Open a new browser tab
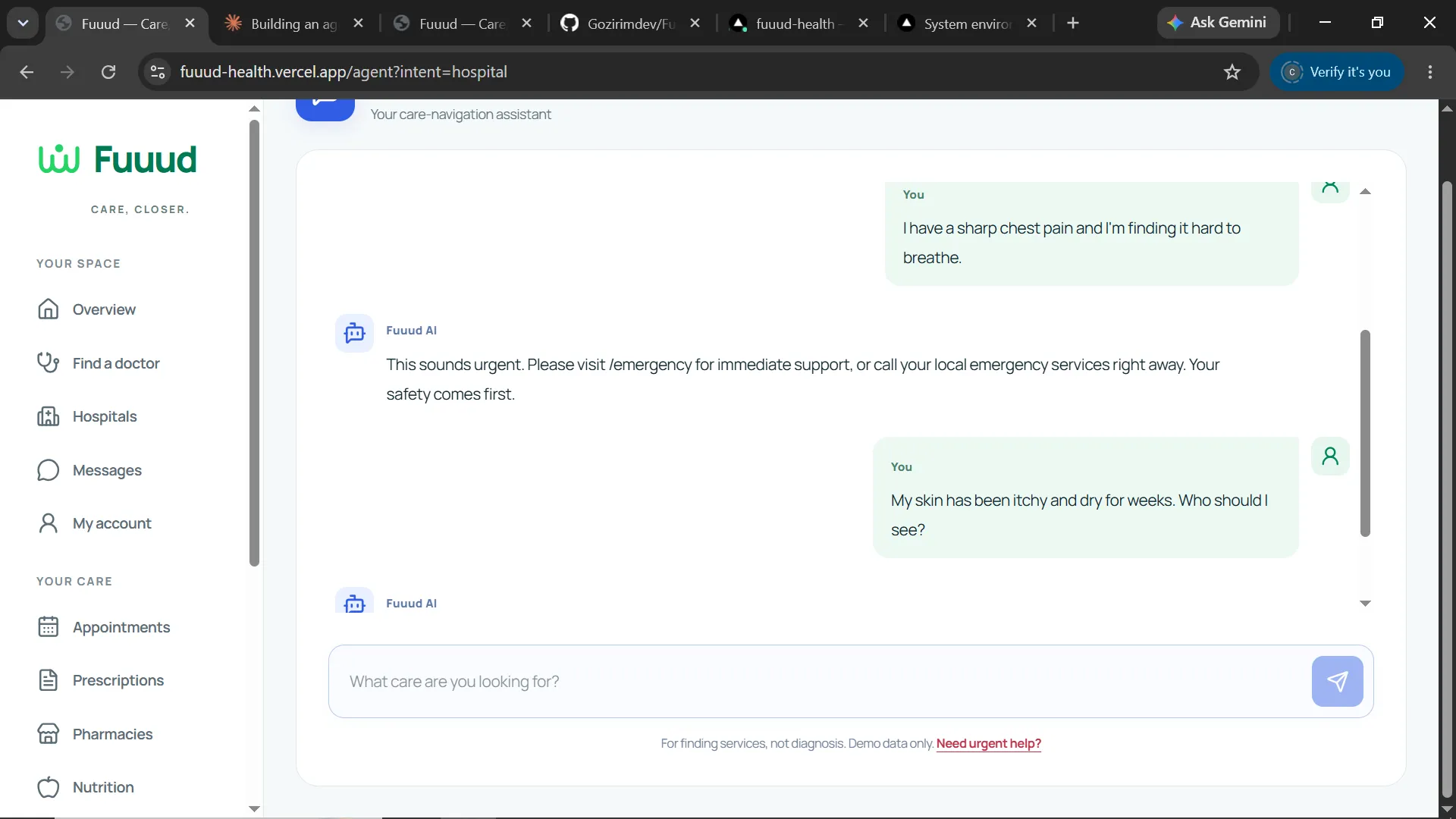This screenshot has width=1456, height=819. (x=1072, y=24)
